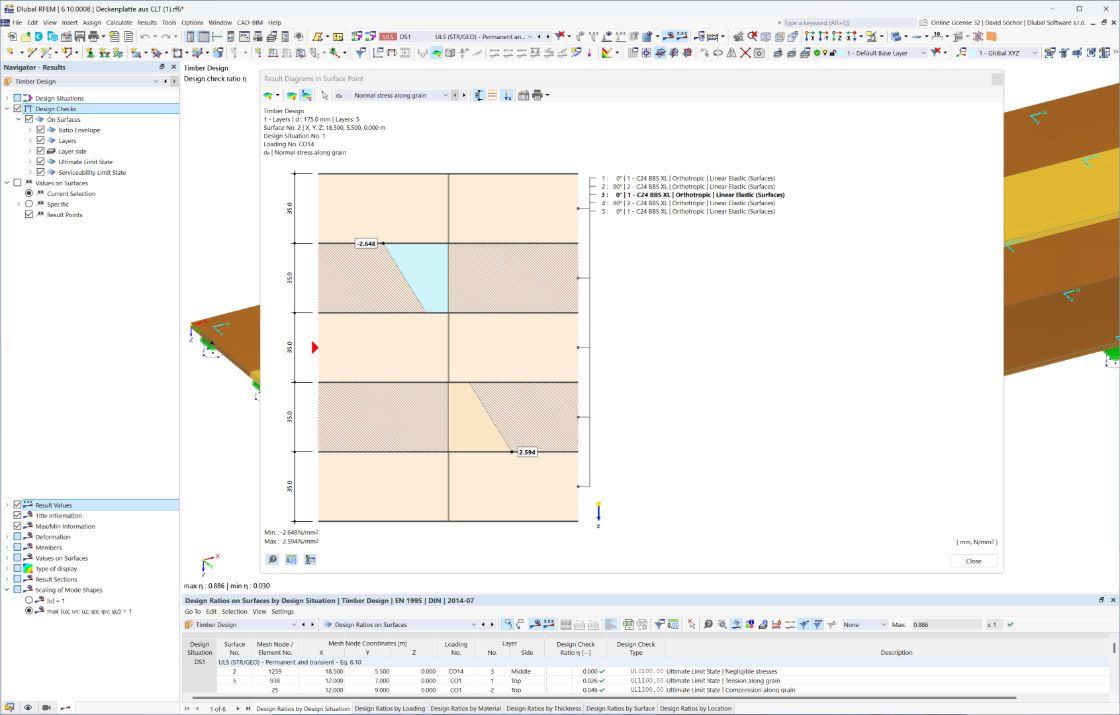Click the horizontal scrollbar of the results table

coord(604,698)
